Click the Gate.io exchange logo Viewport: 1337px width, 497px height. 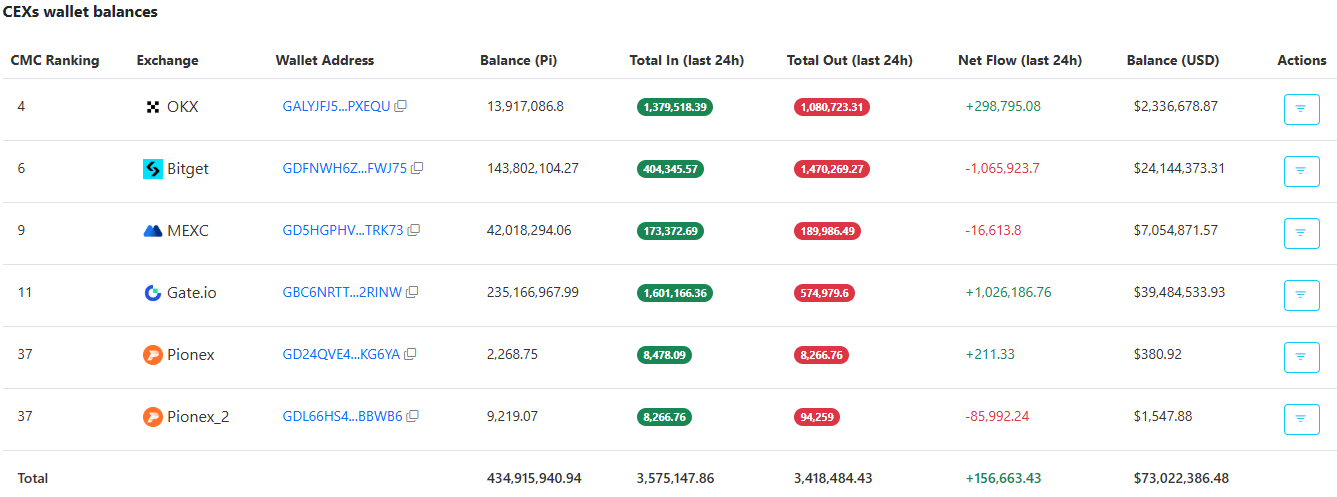pyautogui.click(x=153, y=293)
